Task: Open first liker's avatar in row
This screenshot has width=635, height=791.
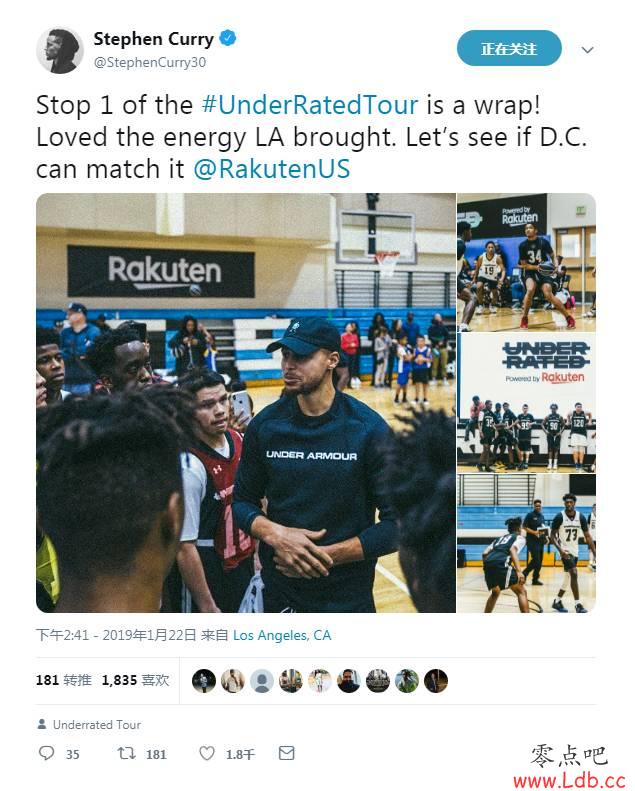Action: pos(204,681)
